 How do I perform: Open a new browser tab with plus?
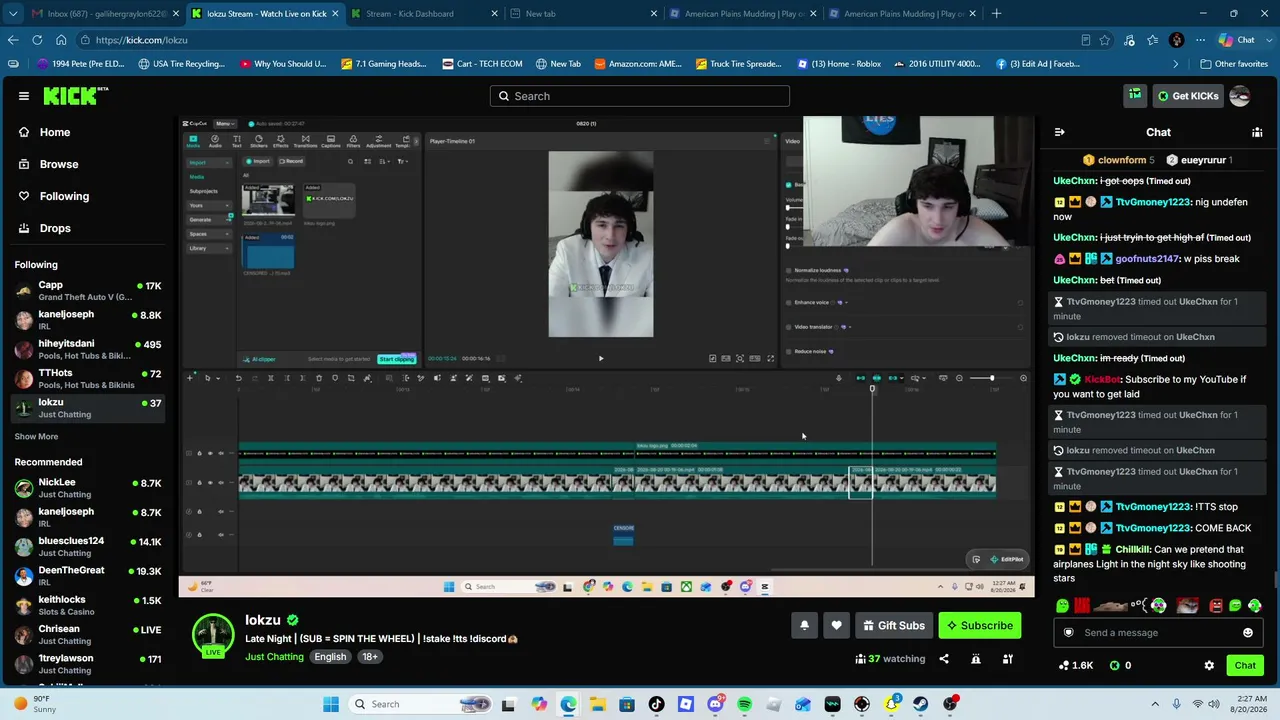pos(996,14)
